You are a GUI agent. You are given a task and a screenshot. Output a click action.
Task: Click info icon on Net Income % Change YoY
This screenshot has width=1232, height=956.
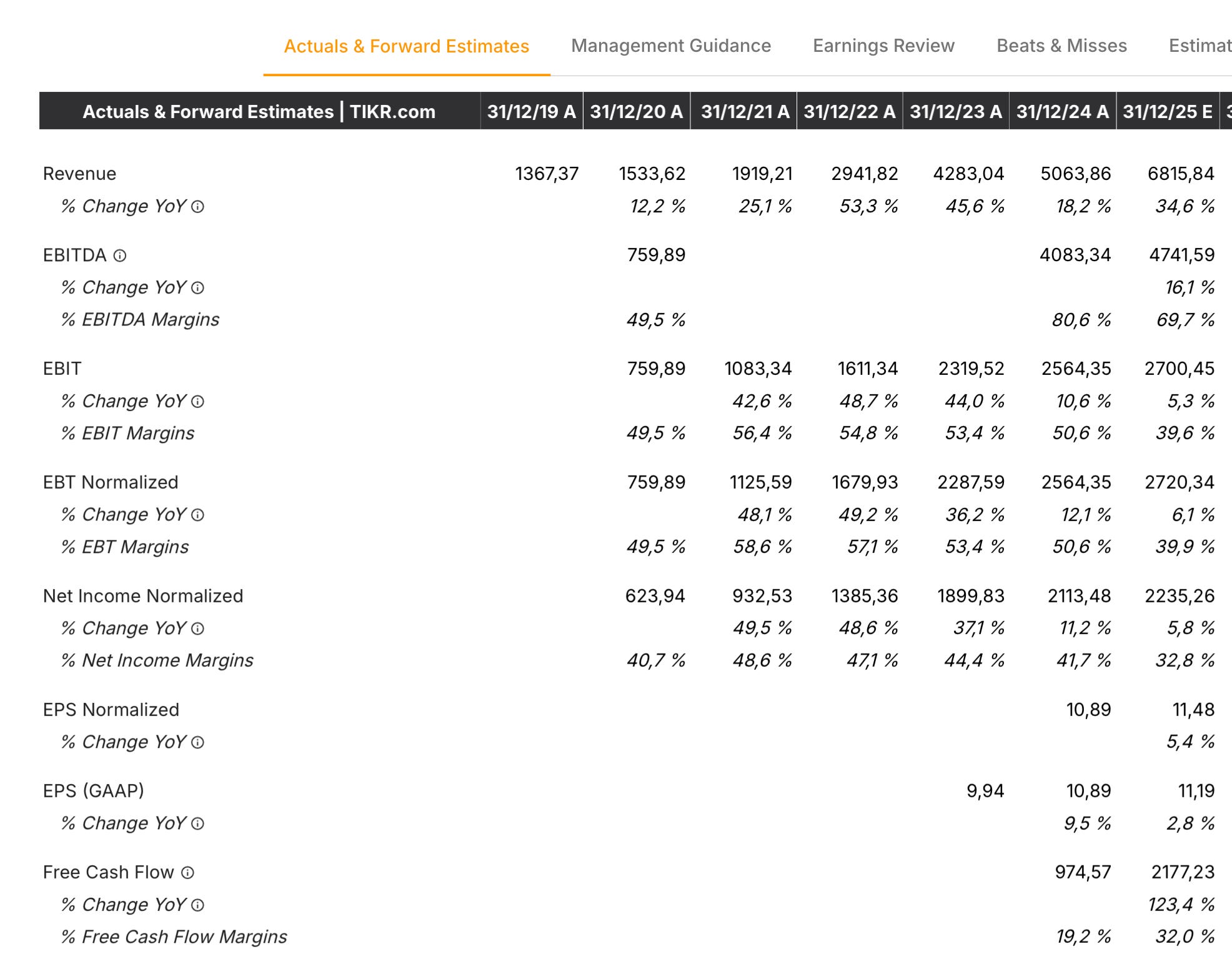(197, 629)
